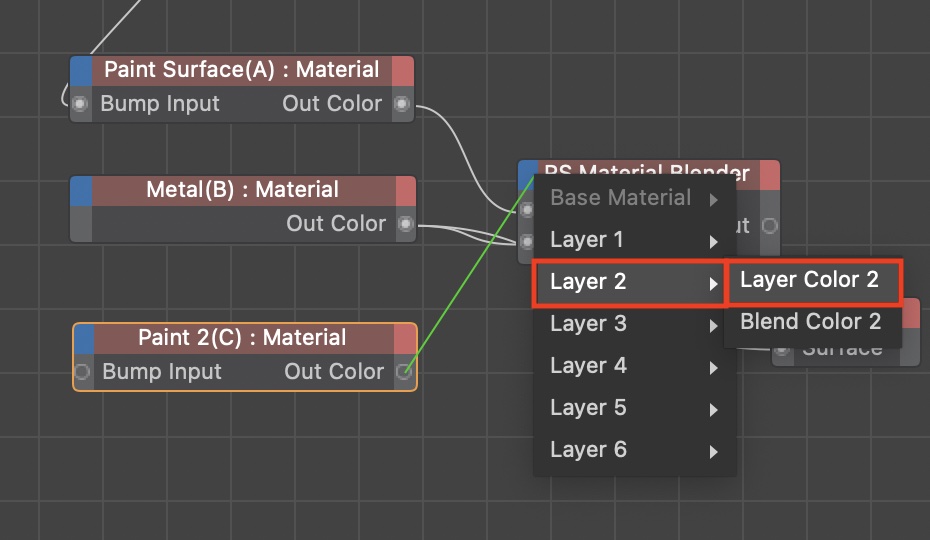Expand the Layer 3 submenu
Image resolution: width=930 pixels, height=540 pixels.
[634, 324]
